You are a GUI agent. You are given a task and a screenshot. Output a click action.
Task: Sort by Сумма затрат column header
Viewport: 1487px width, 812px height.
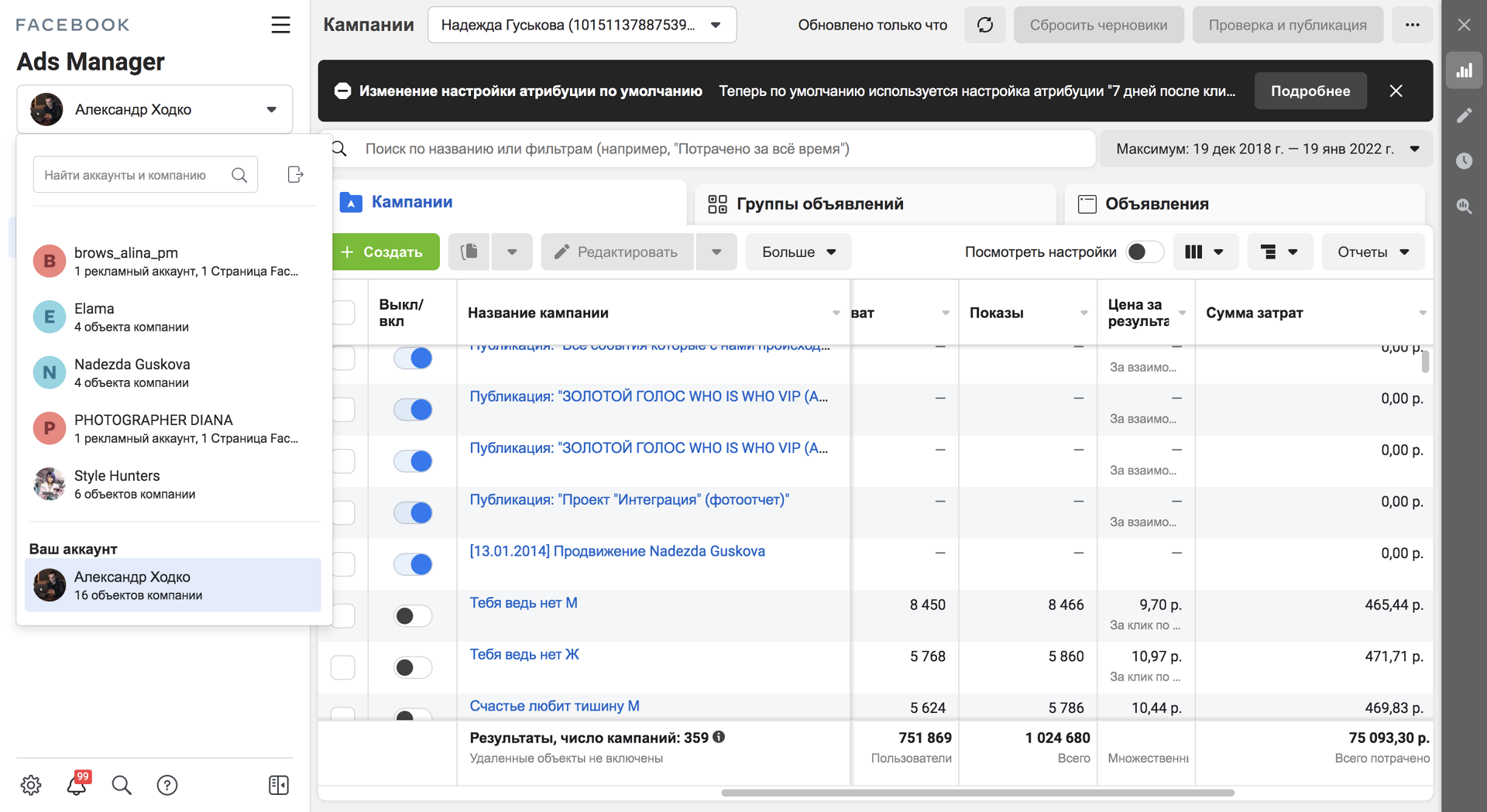[1314, 313]
